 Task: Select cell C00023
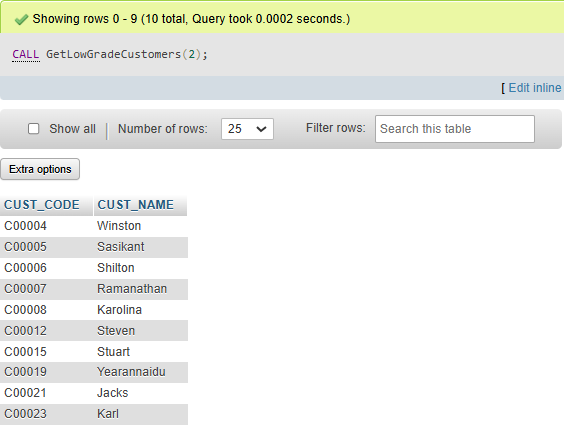point(26,414)
